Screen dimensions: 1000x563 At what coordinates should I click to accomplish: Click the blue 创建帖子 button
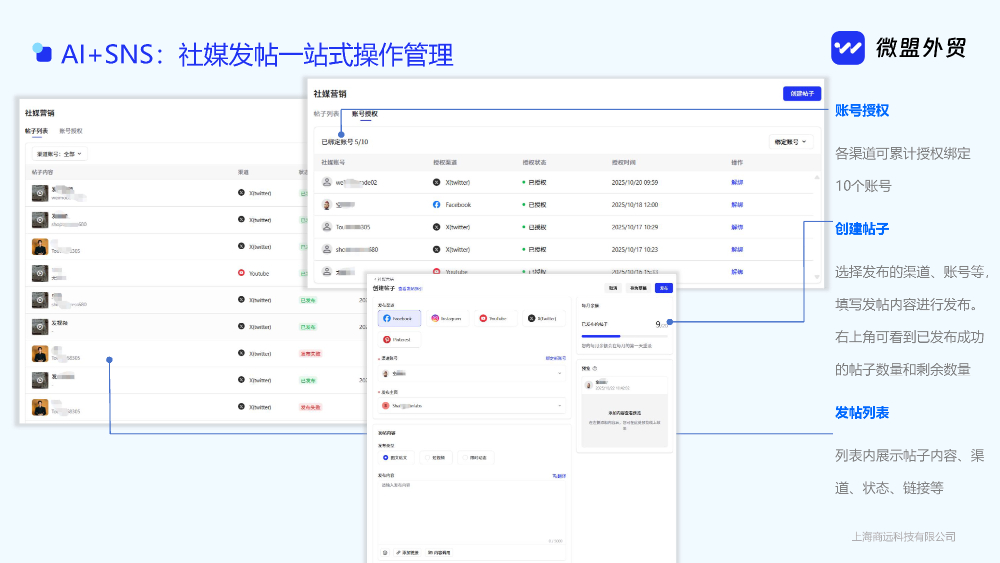[x=802, y=94]
